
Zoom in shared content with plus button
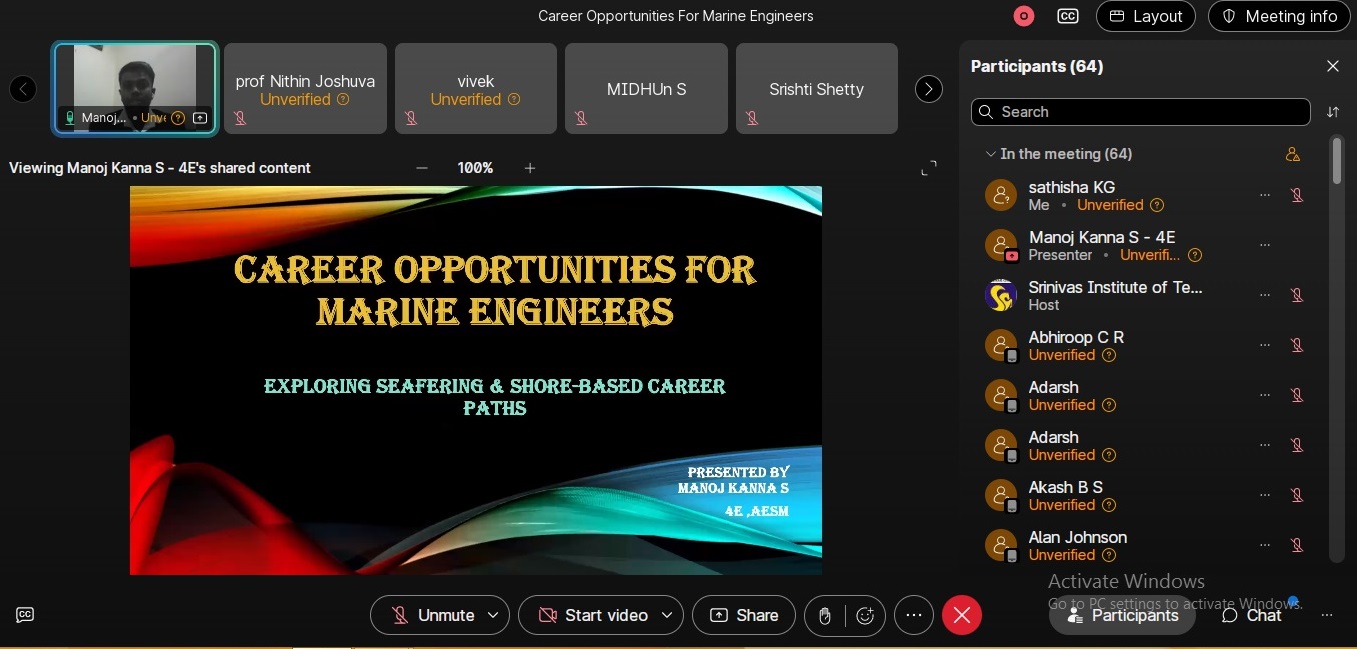pyautogui.click(x=530, y=168)
